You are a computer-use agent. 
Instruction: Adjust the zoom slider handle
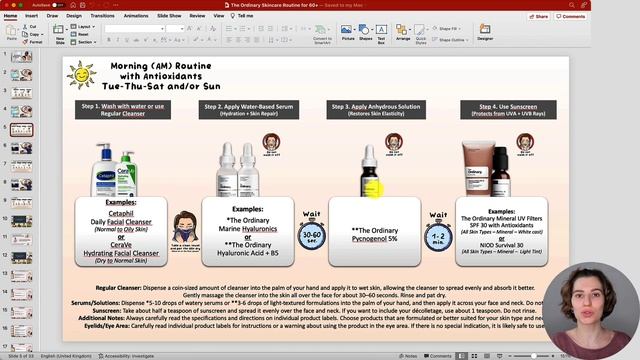(533, 356)
